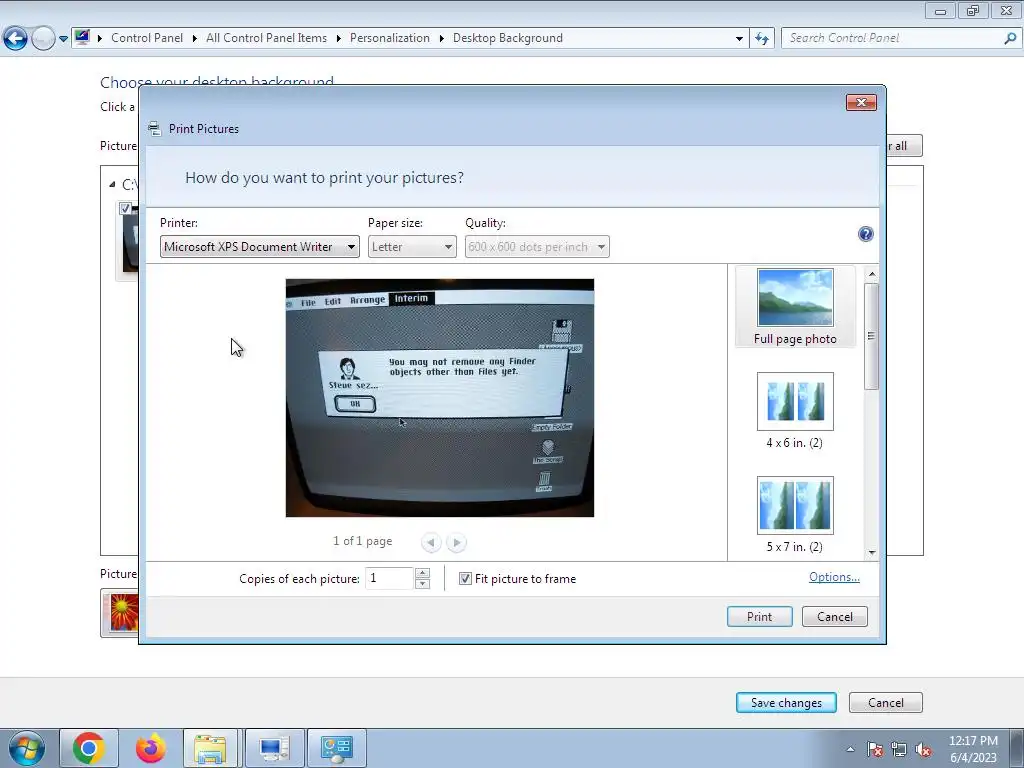Click the layout list scrollbar thumb
The width and height of the screenshot is (1024, 768).
tap(872, 336)
